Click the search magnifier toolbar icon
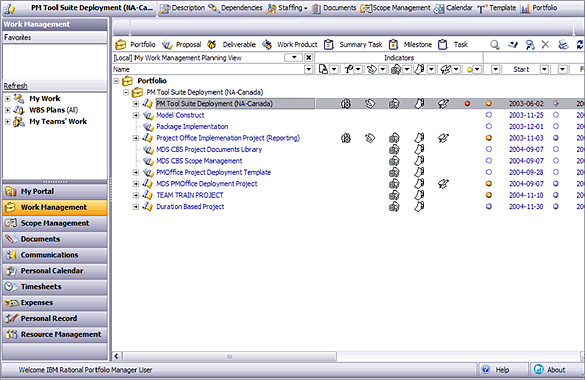The height and width of the screenshot is (380, 585). [x=495, y=45]
